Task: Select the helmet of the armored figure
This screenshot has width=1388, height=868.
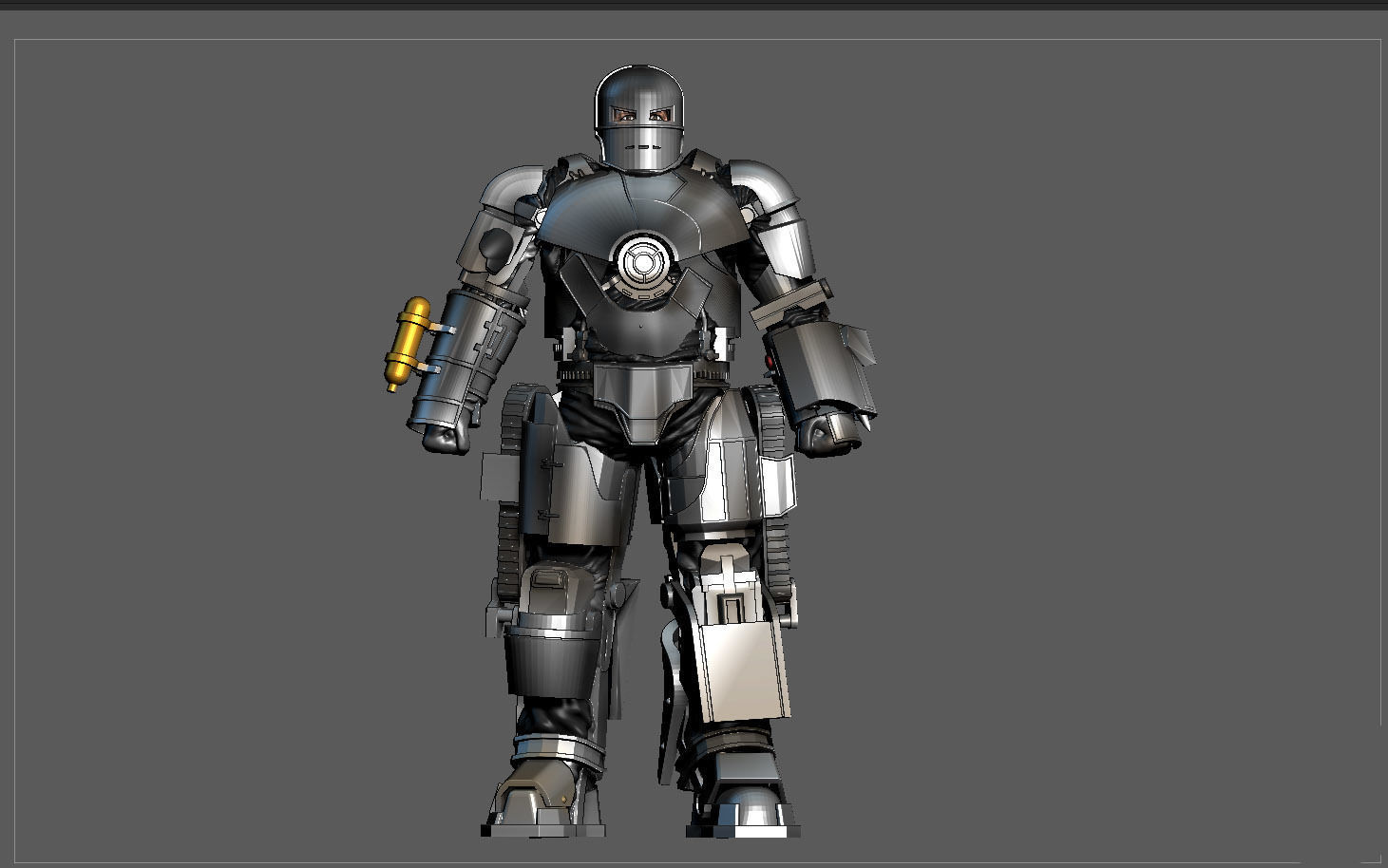Action: [x=639, y=120]
